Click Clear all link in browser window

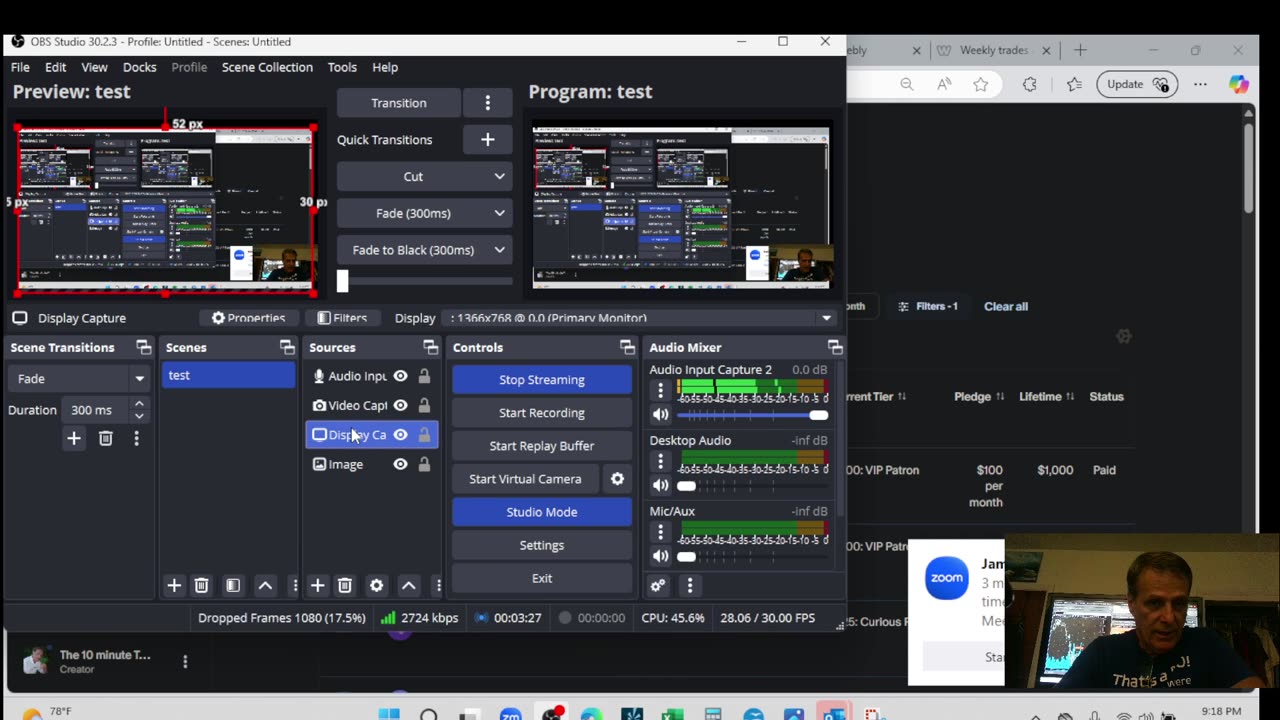[x=1006, y=306]
